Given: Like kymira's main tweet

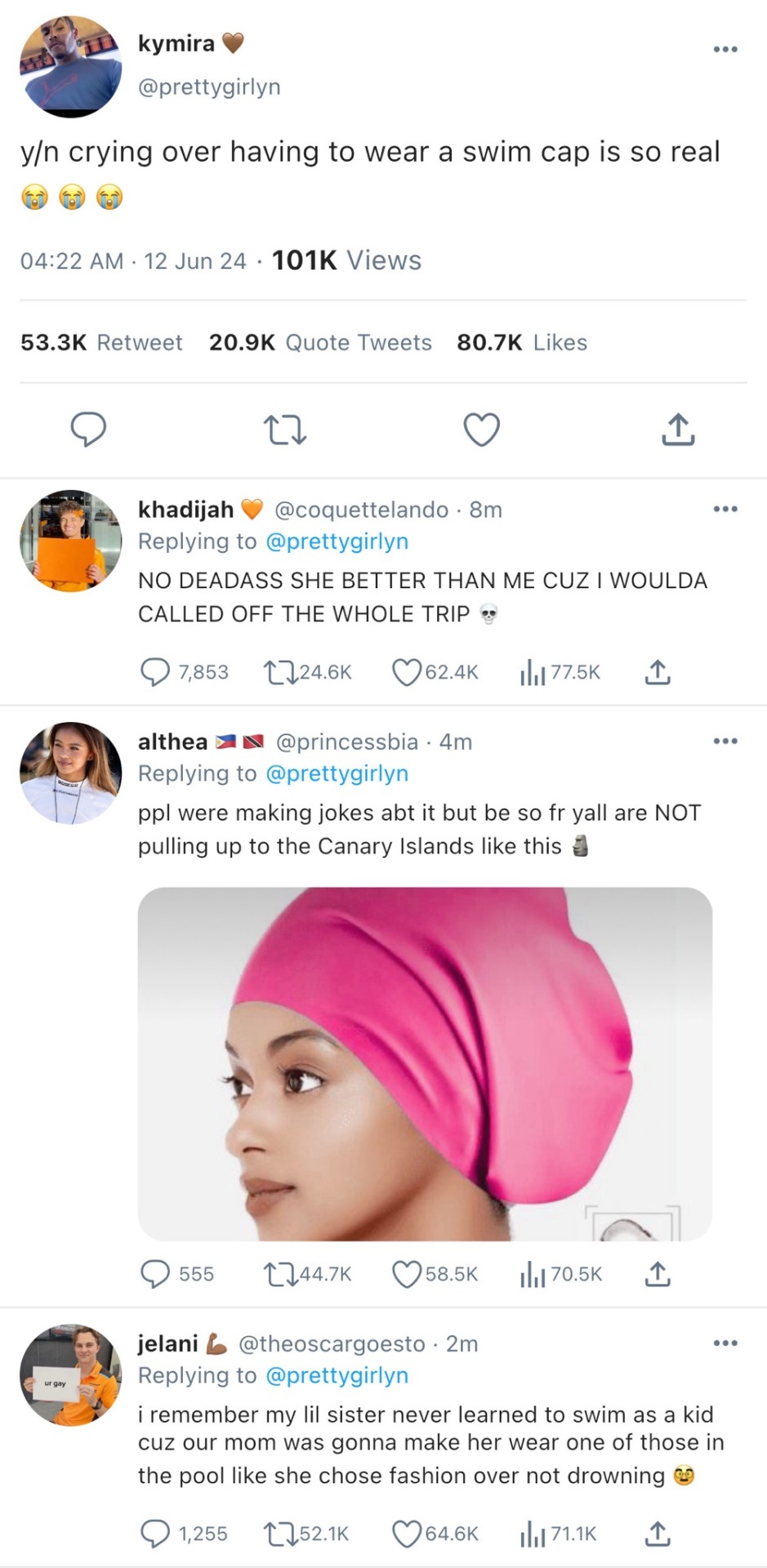Looking at the screenshot, I should tap(481, 430).
